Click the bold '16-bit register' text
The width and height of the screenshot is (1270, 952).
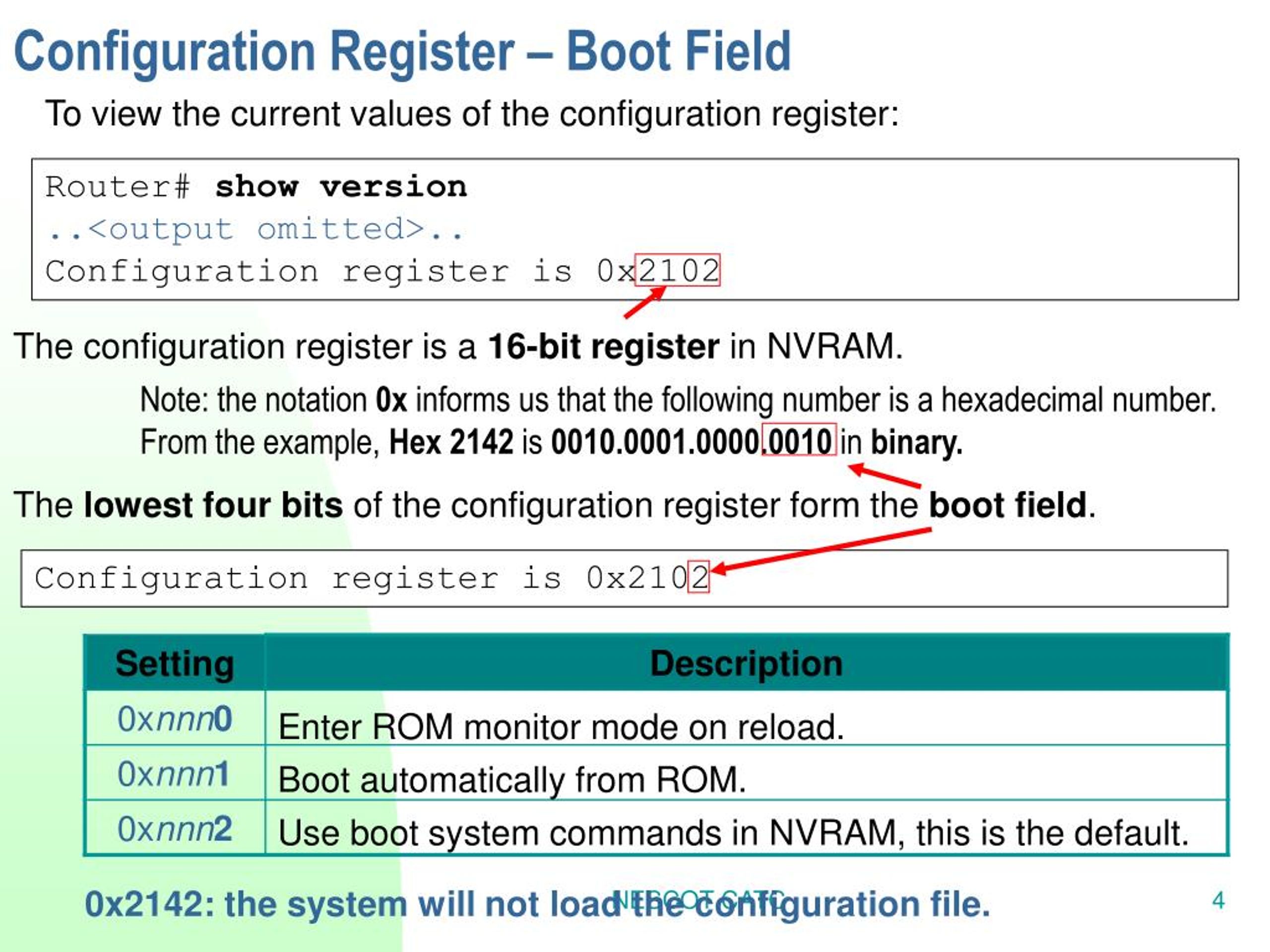click(x=603, y=347)
